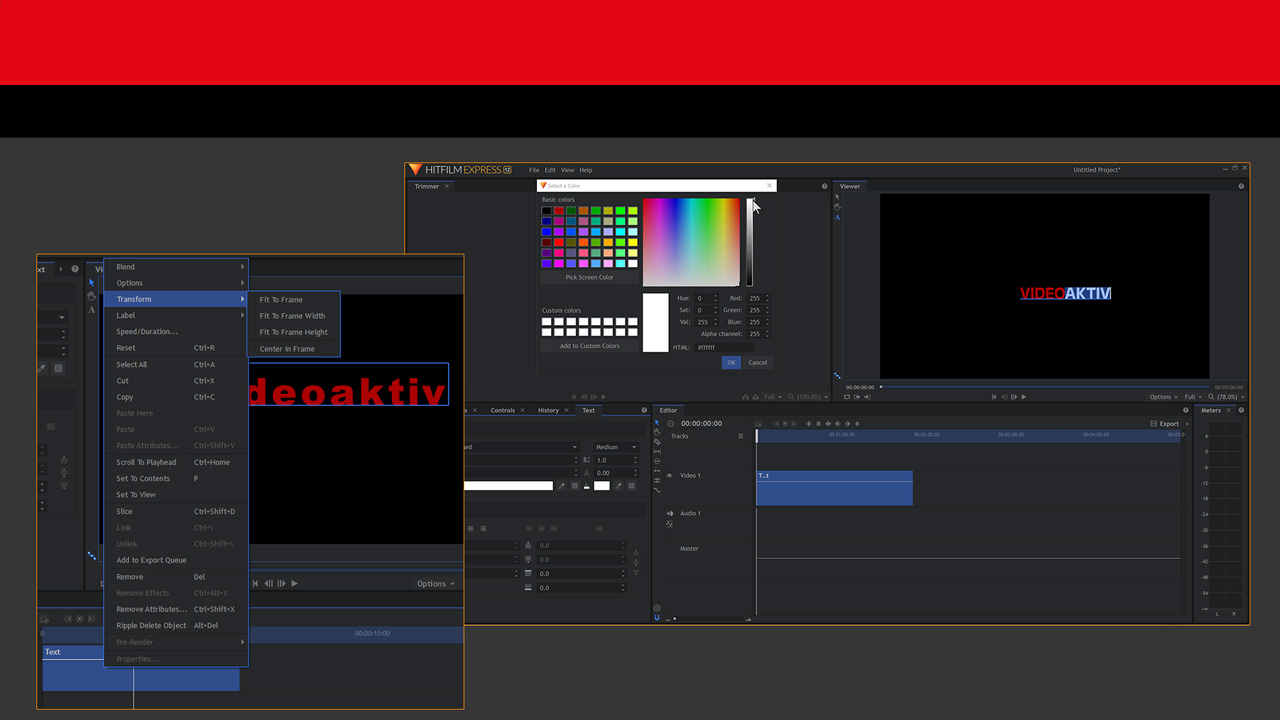Image resolution: width=1280 pixels, height=720 pixels.
Task: Click the Export button in the Editor panel
Action: point(1168,423)
